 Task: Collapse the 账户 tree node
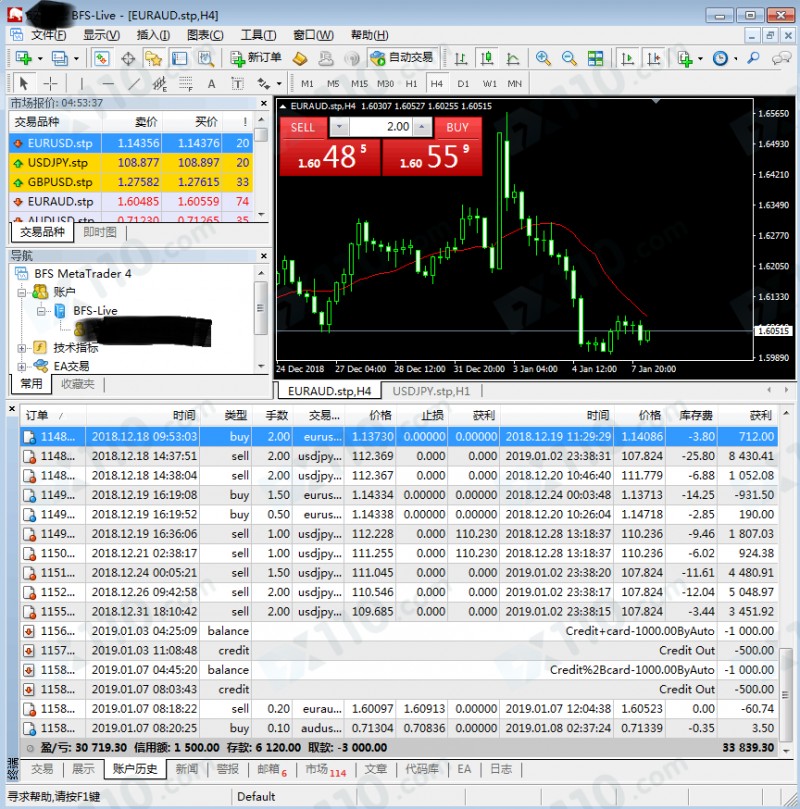point(22,292)
